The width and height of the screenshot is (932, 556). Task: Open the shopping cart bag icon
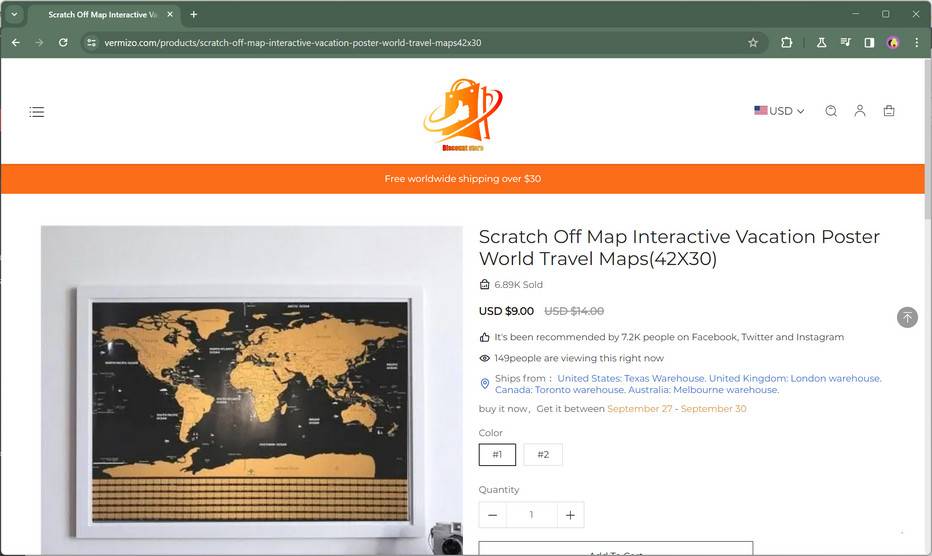pyautogui.click(x=889, y=111)
